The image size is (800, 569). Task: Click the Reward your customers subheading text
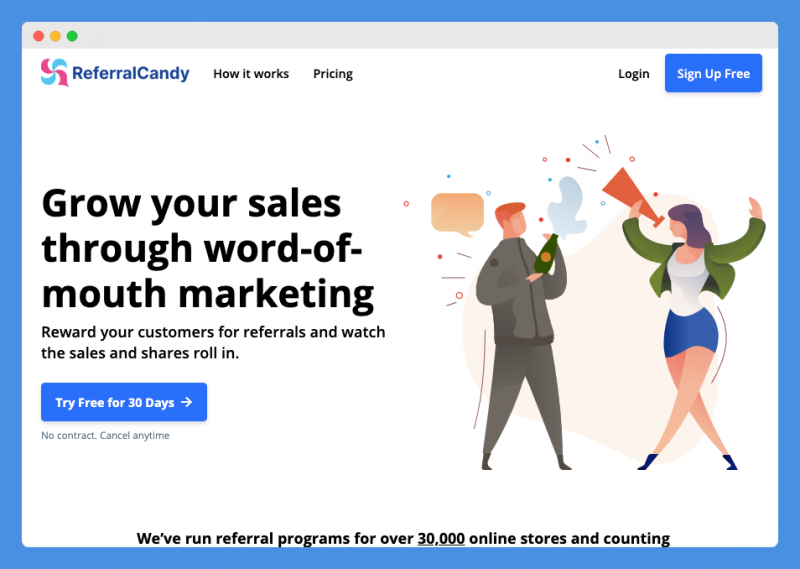[x=213, y=342]
